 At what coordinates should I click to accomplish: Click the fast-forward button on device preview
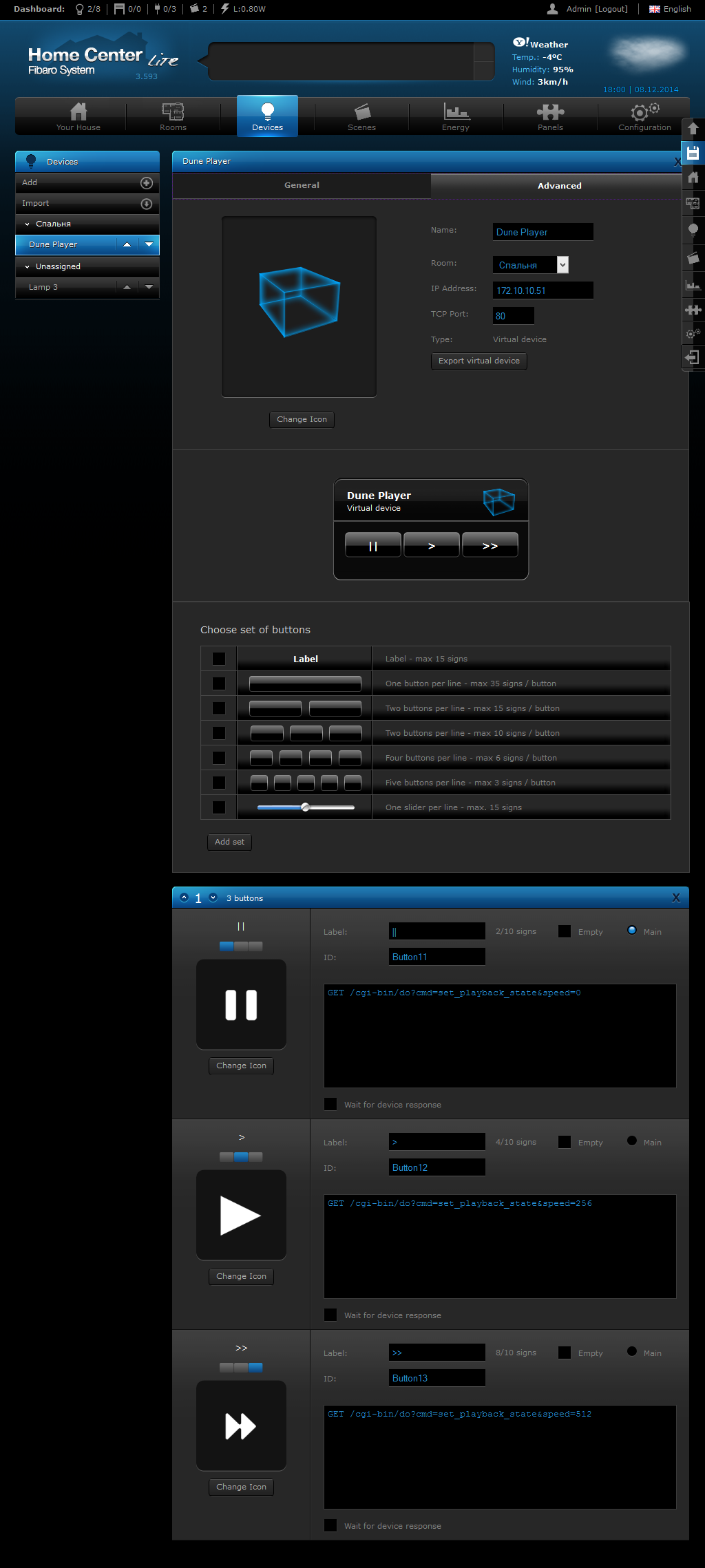point(490,545)
